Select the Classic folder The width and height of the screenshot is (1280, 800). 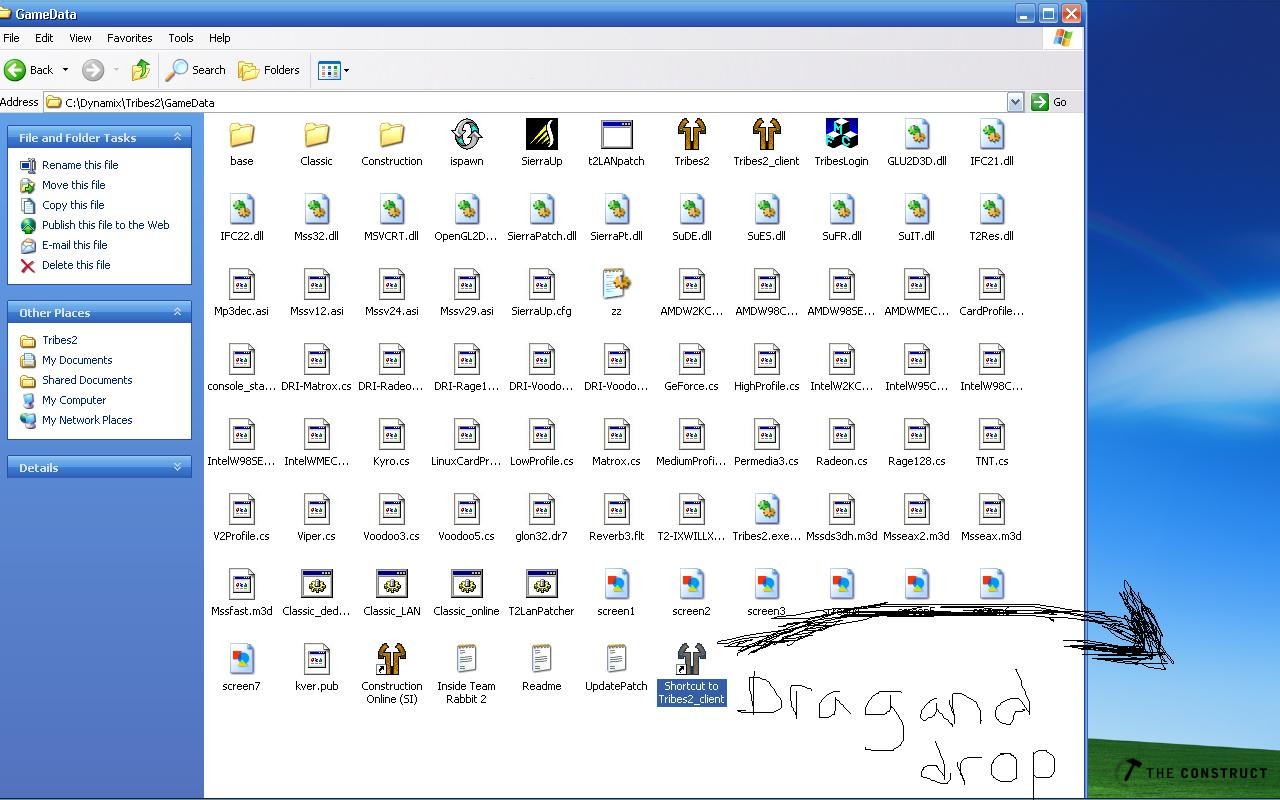[x=316, y=135]
